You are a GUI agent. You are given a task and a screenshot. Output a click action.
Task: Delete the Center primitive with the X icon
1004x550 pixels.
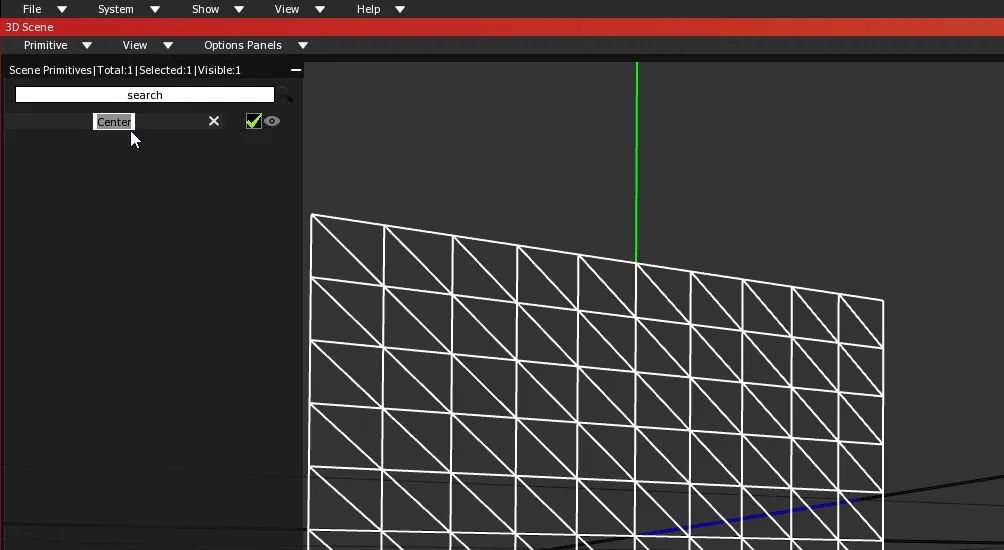coord(214,121)
